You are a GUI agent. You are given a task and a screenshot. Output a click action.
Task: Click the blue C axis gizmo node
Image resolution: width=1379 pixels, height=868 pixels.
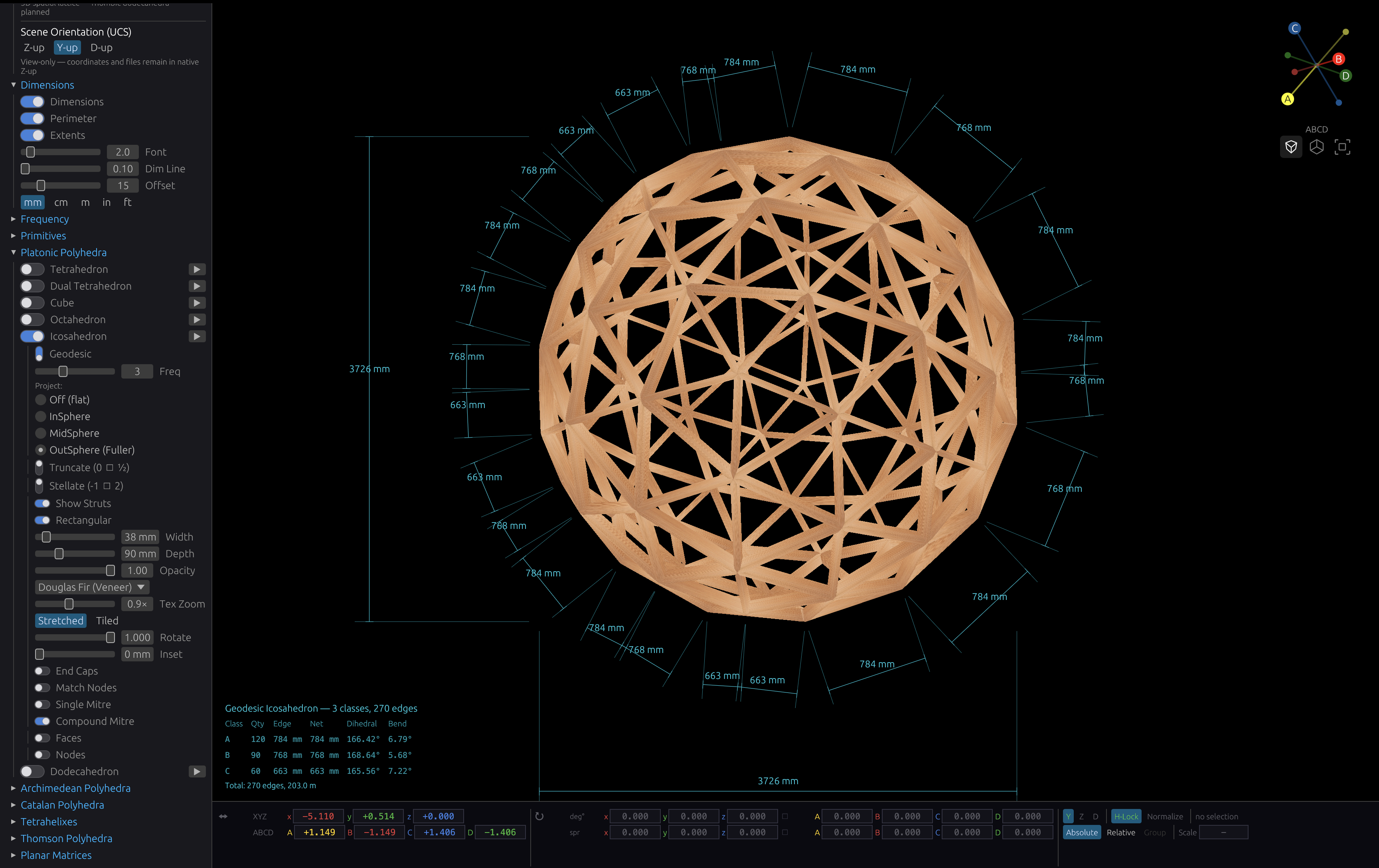tap(1295, 28)
